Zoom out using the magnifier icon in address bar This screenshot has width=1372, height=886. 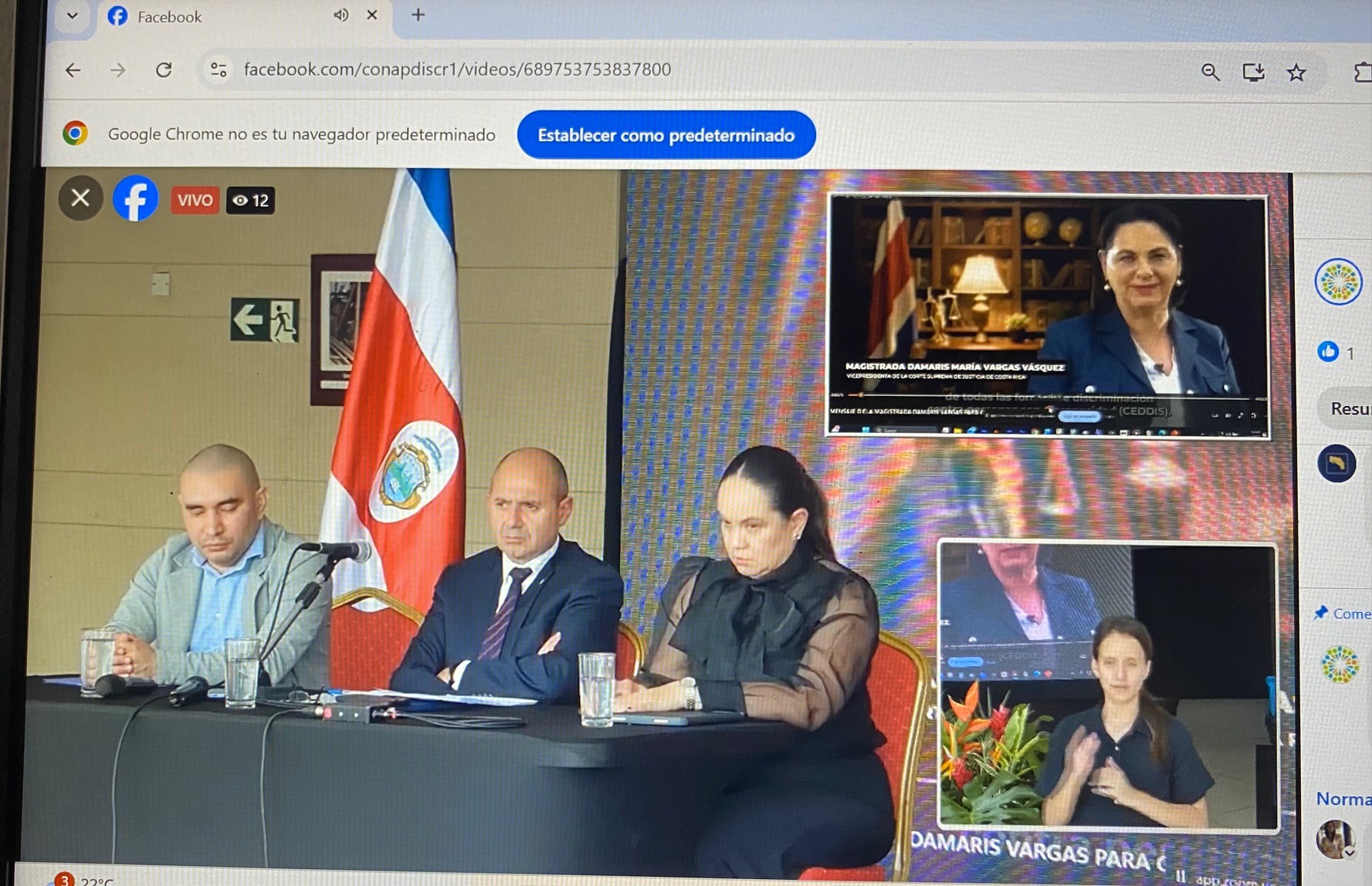pyautogui.click(x=1211, y=72)
